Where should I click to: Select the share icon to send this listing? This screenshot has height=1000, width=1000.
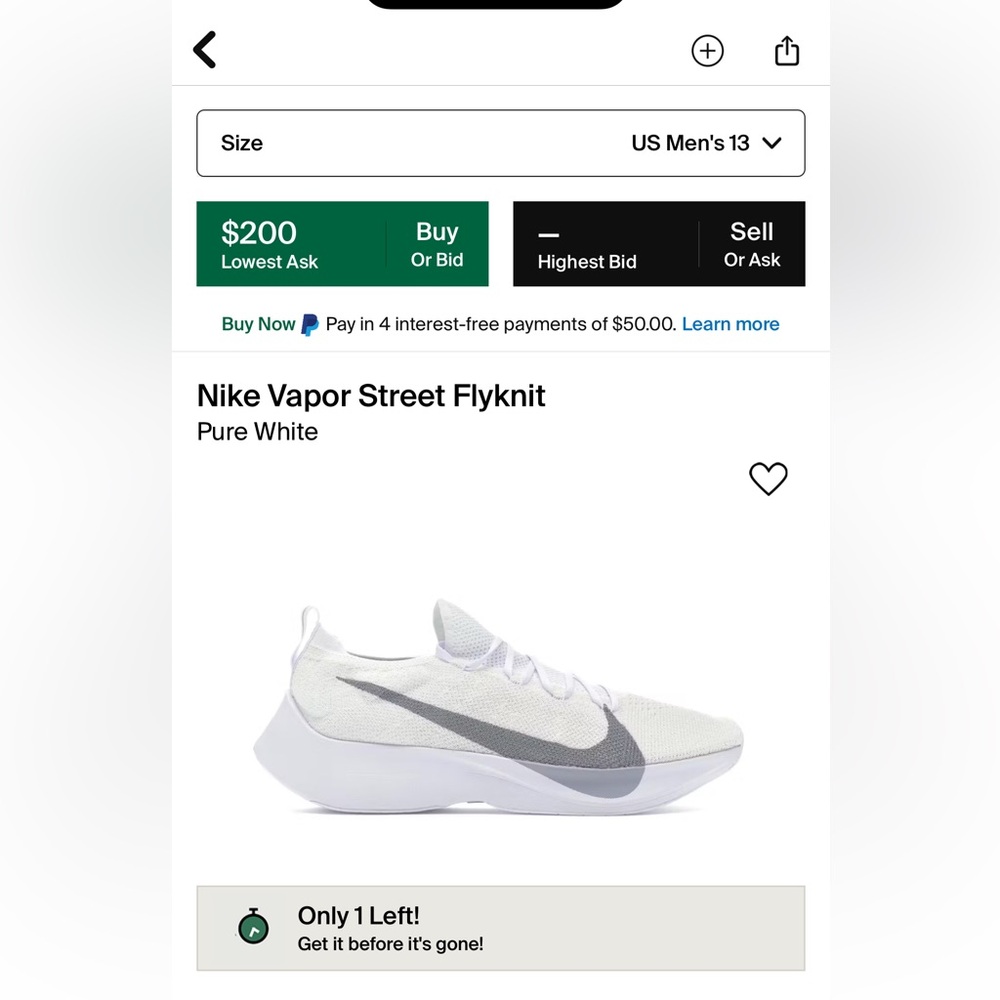787,49
